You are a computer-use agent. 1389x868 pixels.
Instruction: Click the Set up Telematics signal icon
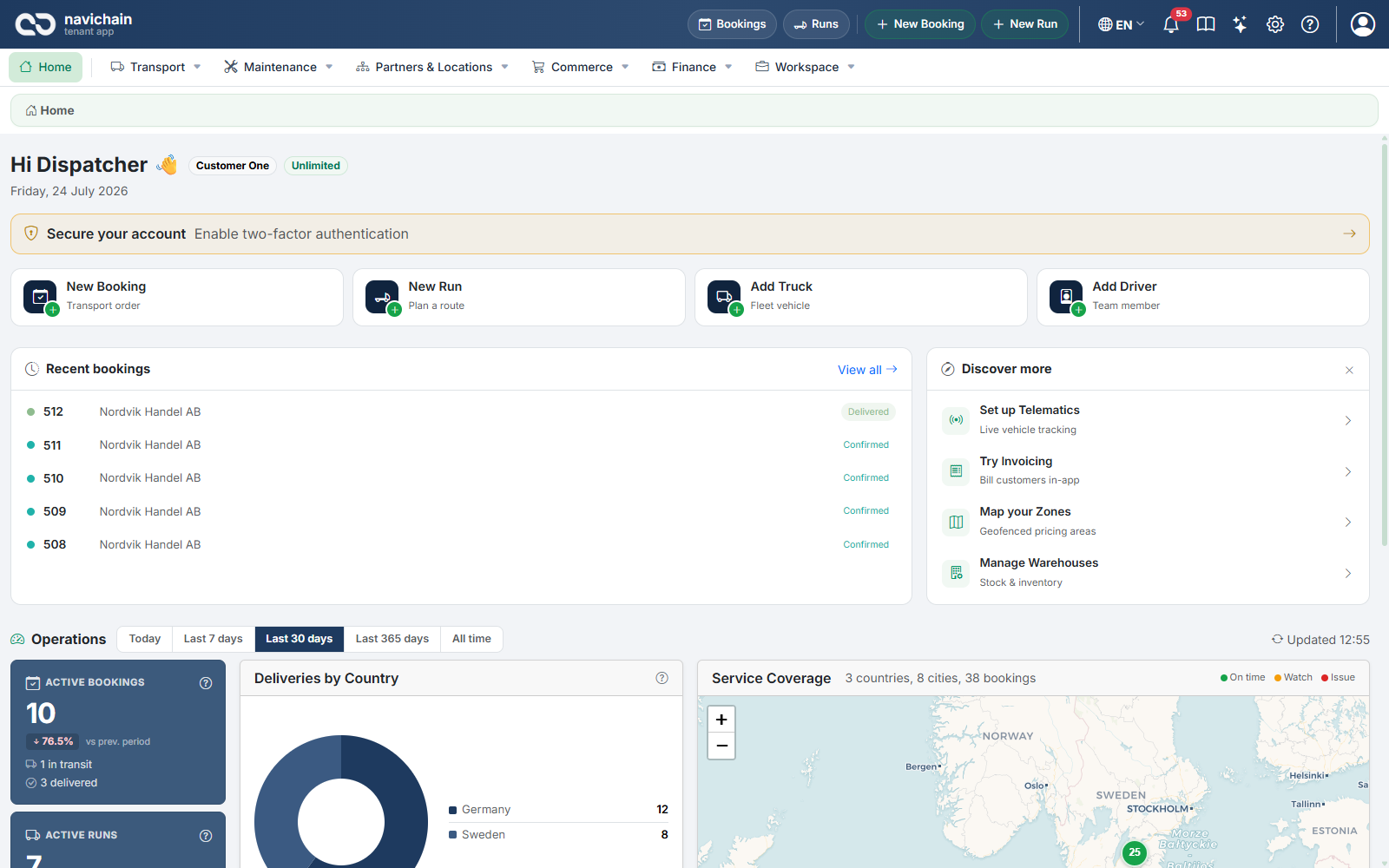tap(956, 420)
